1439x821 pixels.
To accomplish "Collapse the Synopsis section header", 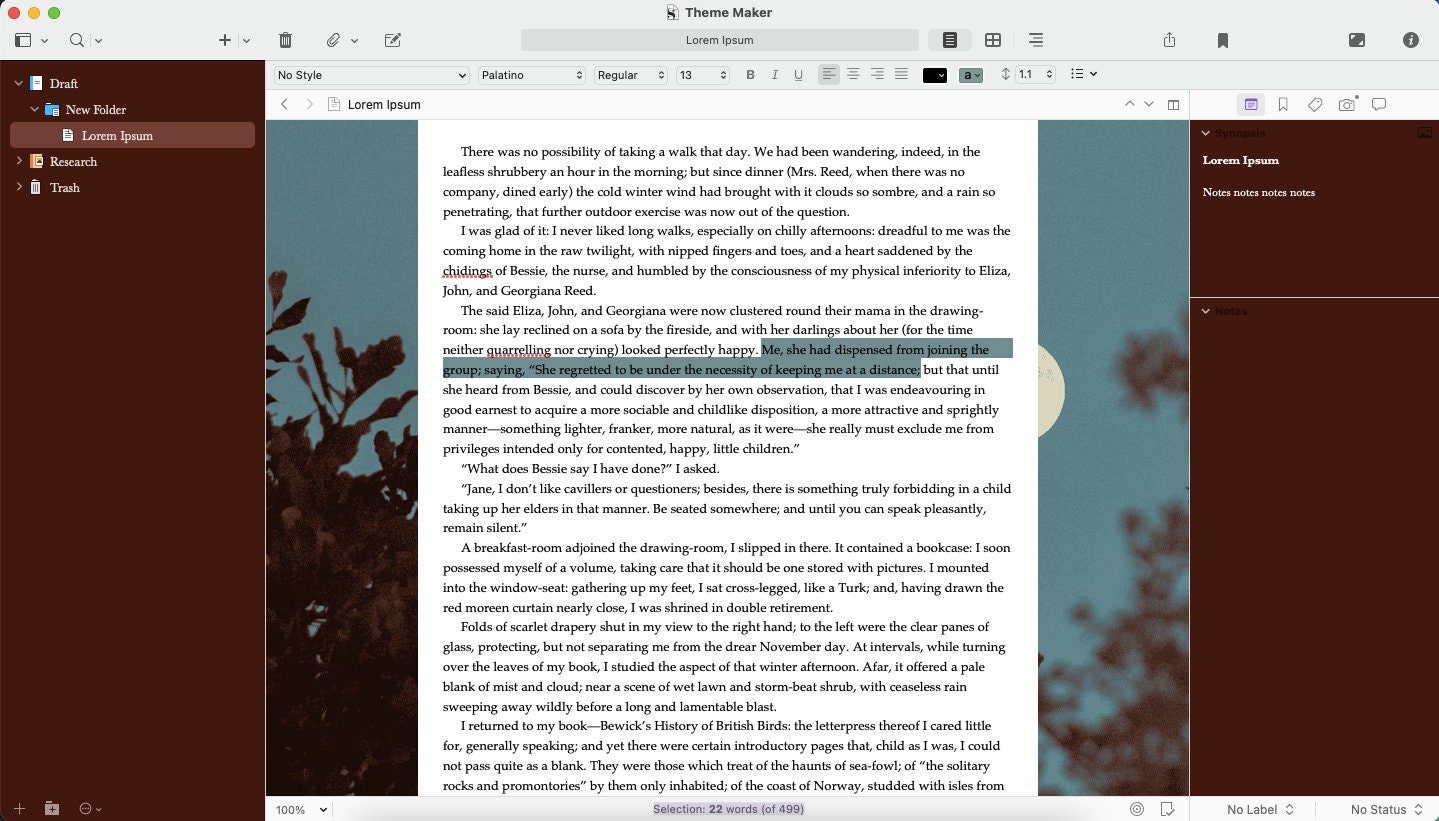I will pyautogui.click(x=1205, y=132).
